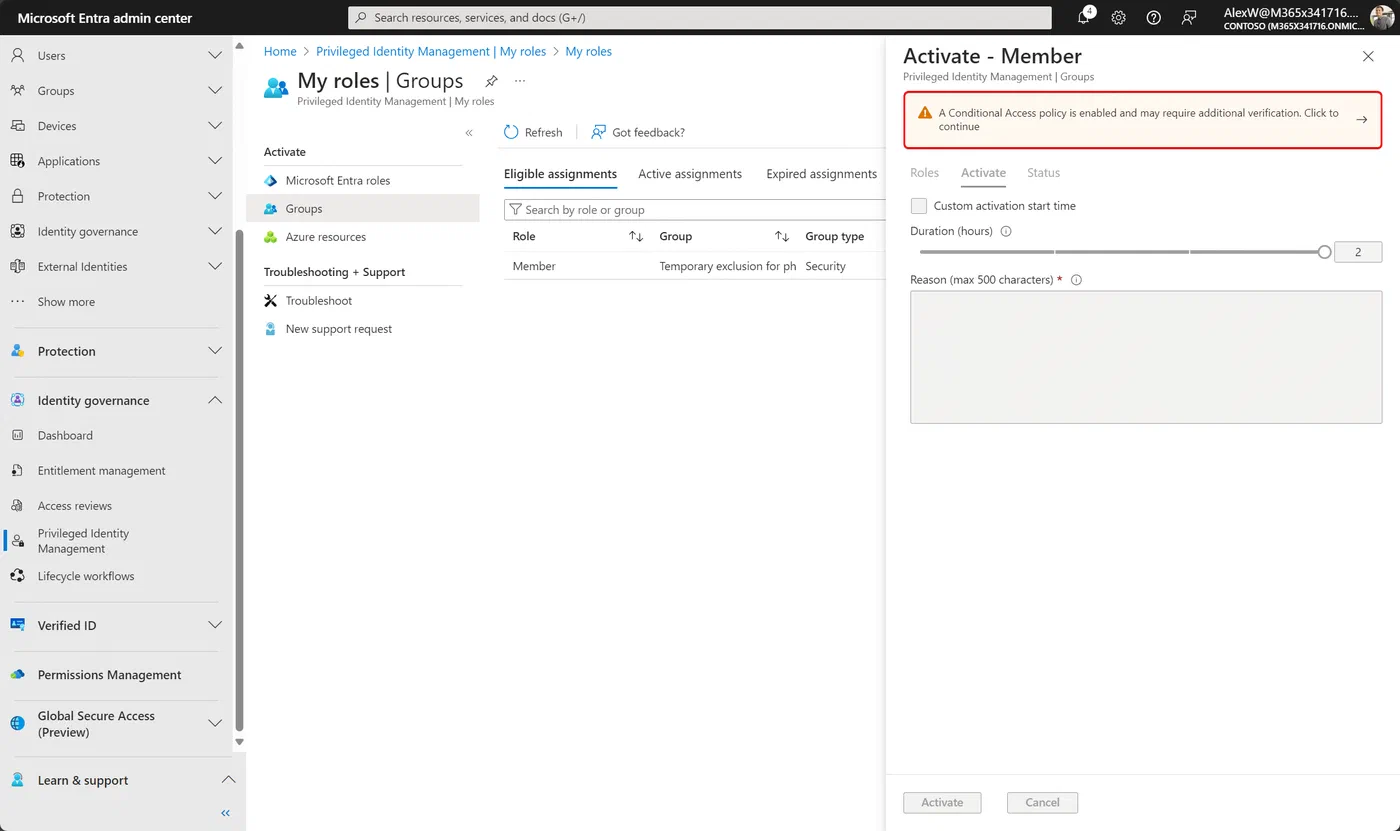This screenshot has height=831, width=1400.
Task: Sort the table by Role column
Action: (x=636, y=237)
